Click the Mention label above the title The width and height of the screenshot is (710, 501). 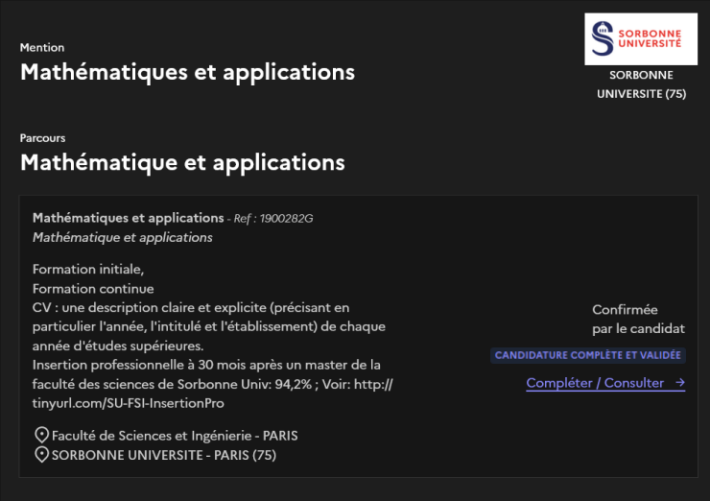tap(42, 48)
